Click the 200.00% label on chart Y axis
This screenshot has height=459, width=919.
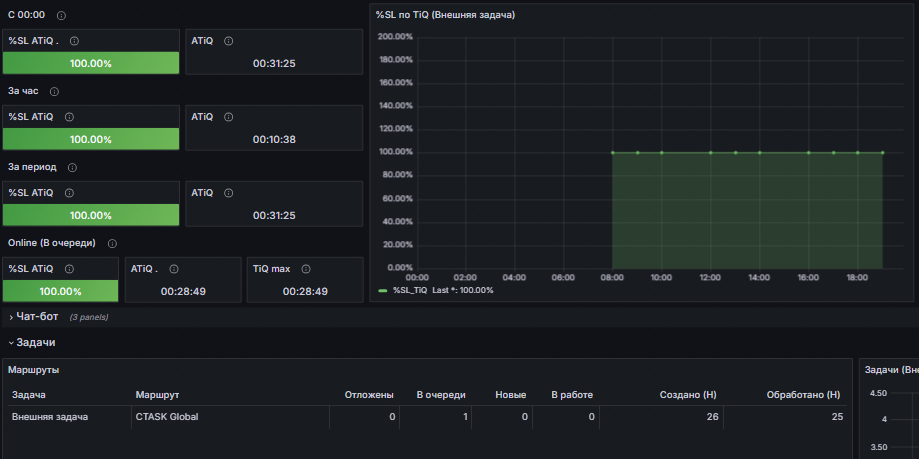click(397, 37)
